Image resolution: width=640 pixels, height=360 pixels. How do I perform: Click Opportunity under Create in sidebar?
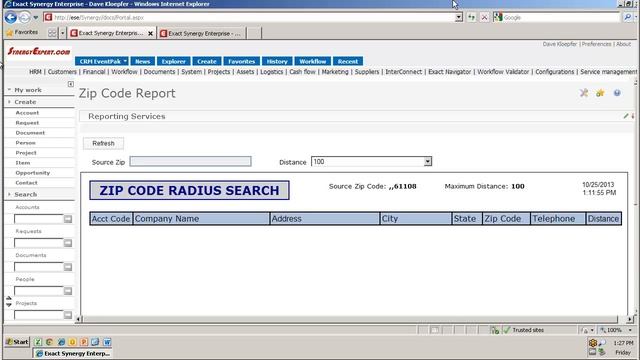[33, 173]
